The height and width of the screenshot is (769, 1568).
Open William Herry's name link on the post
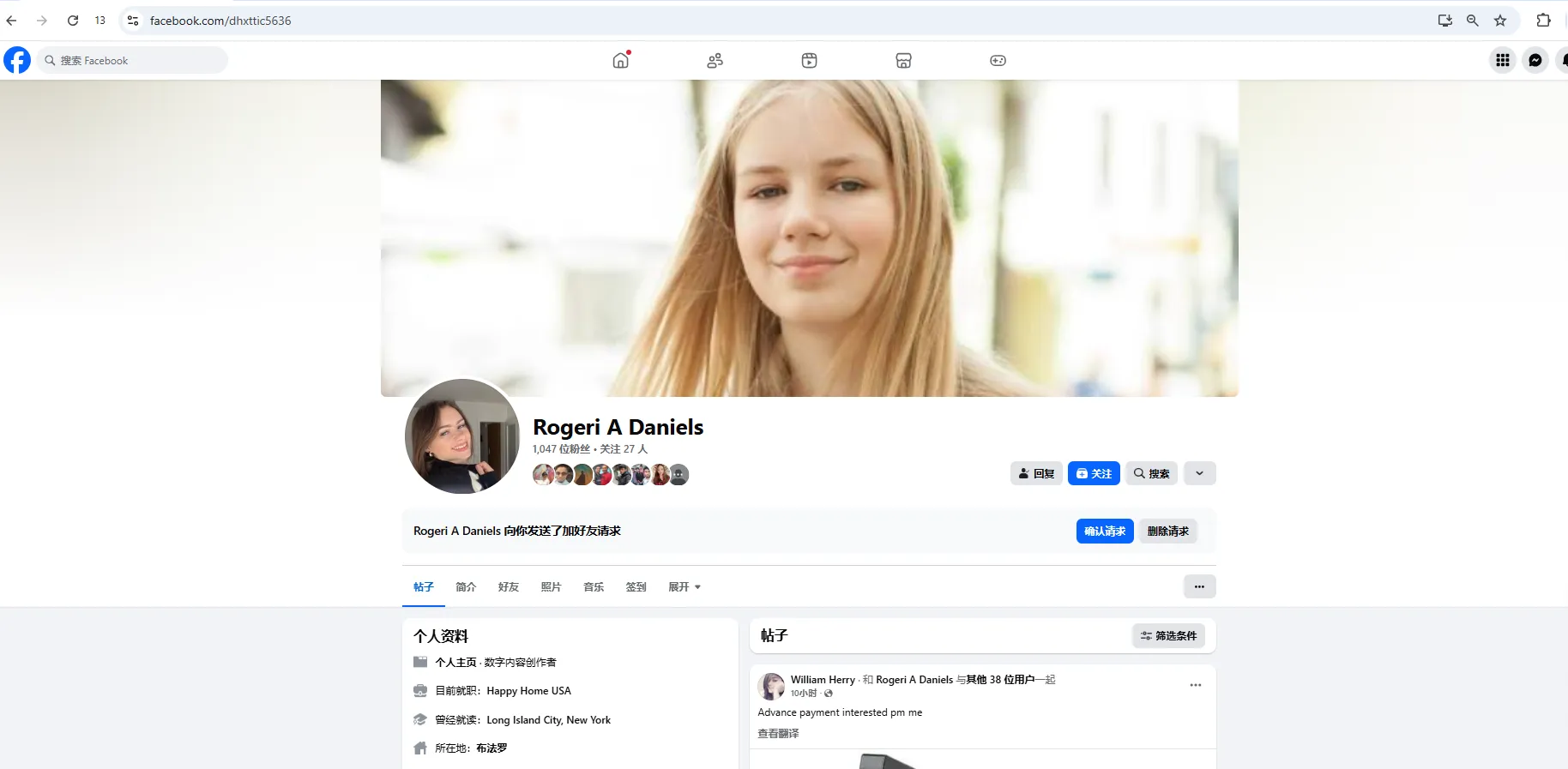[x=823, y=680]
